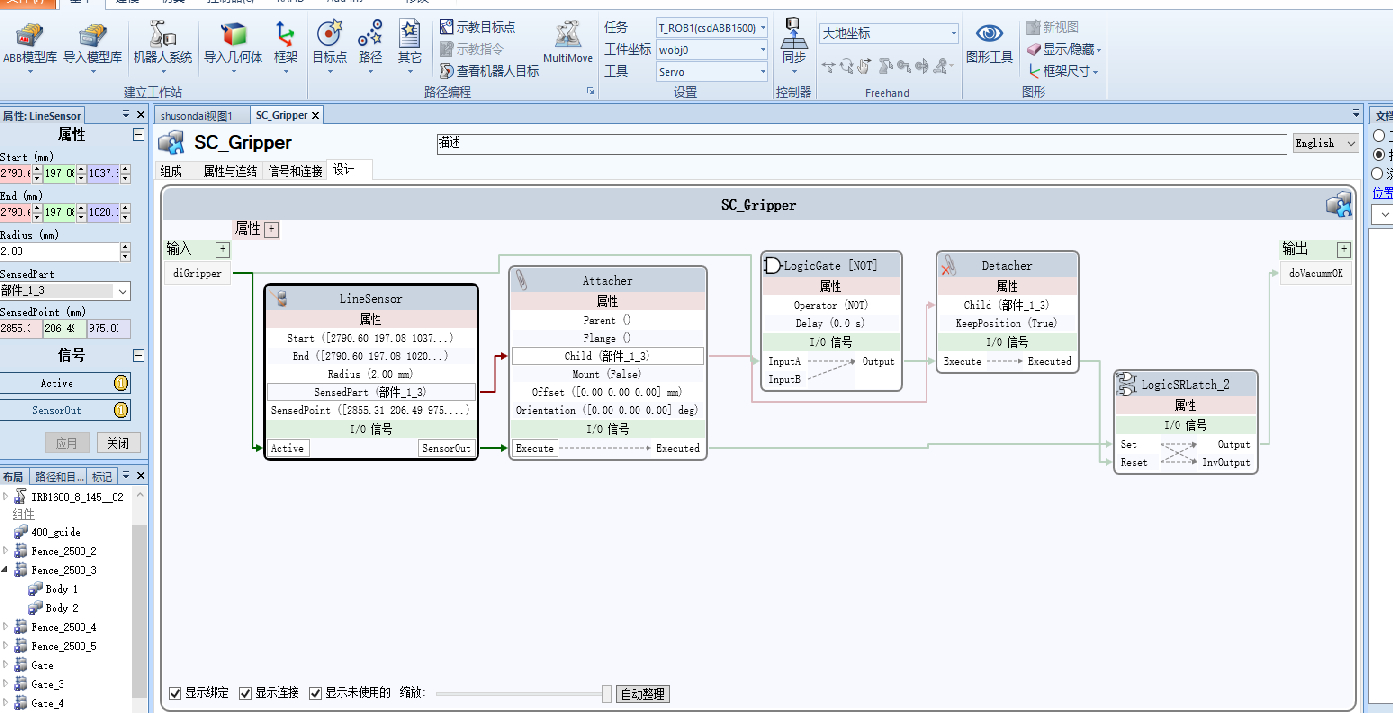The height and width of the screenshot is (713, 1393).
Task: Open the 导入模型库 import library
Action: pyautogui.click(x=92, y=46)
